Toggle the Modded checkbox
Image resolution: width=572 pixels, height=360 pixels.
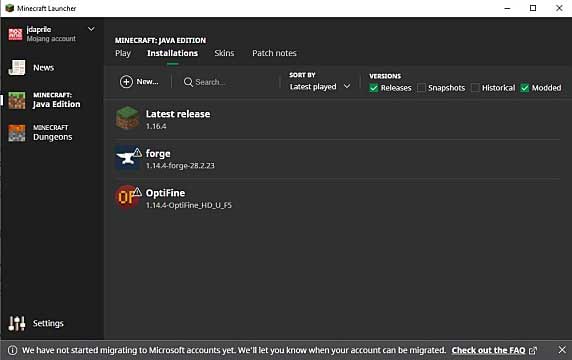(525, 88)
